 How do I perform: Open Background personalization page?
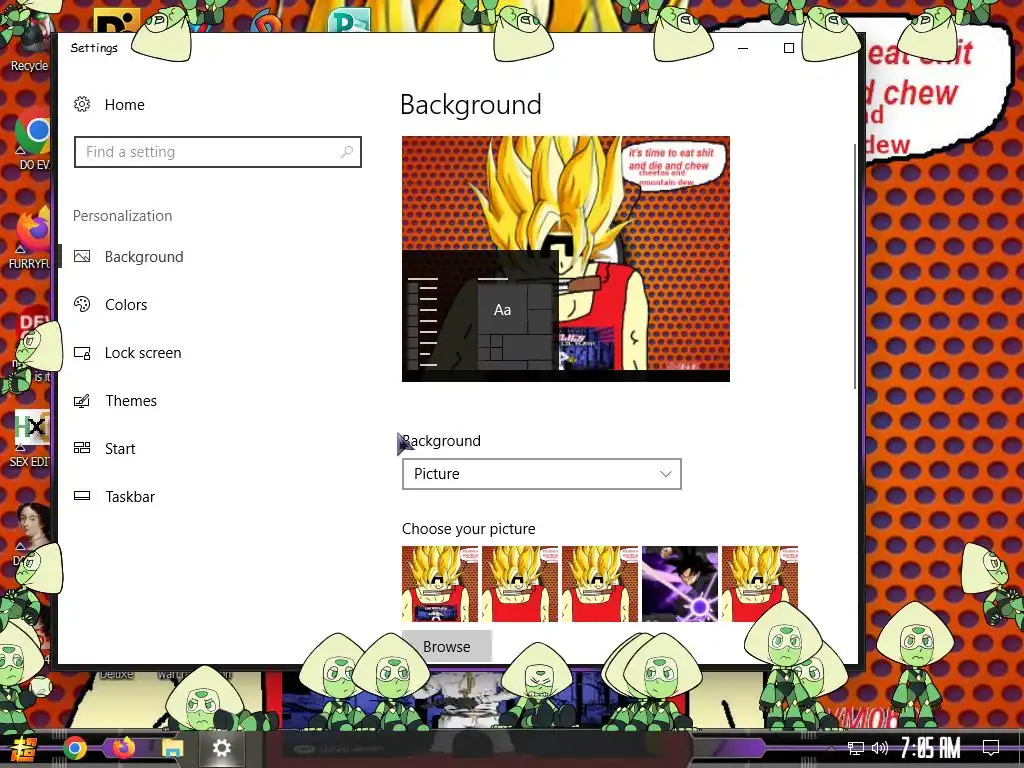pyautogui.click(x=144, y=257)
